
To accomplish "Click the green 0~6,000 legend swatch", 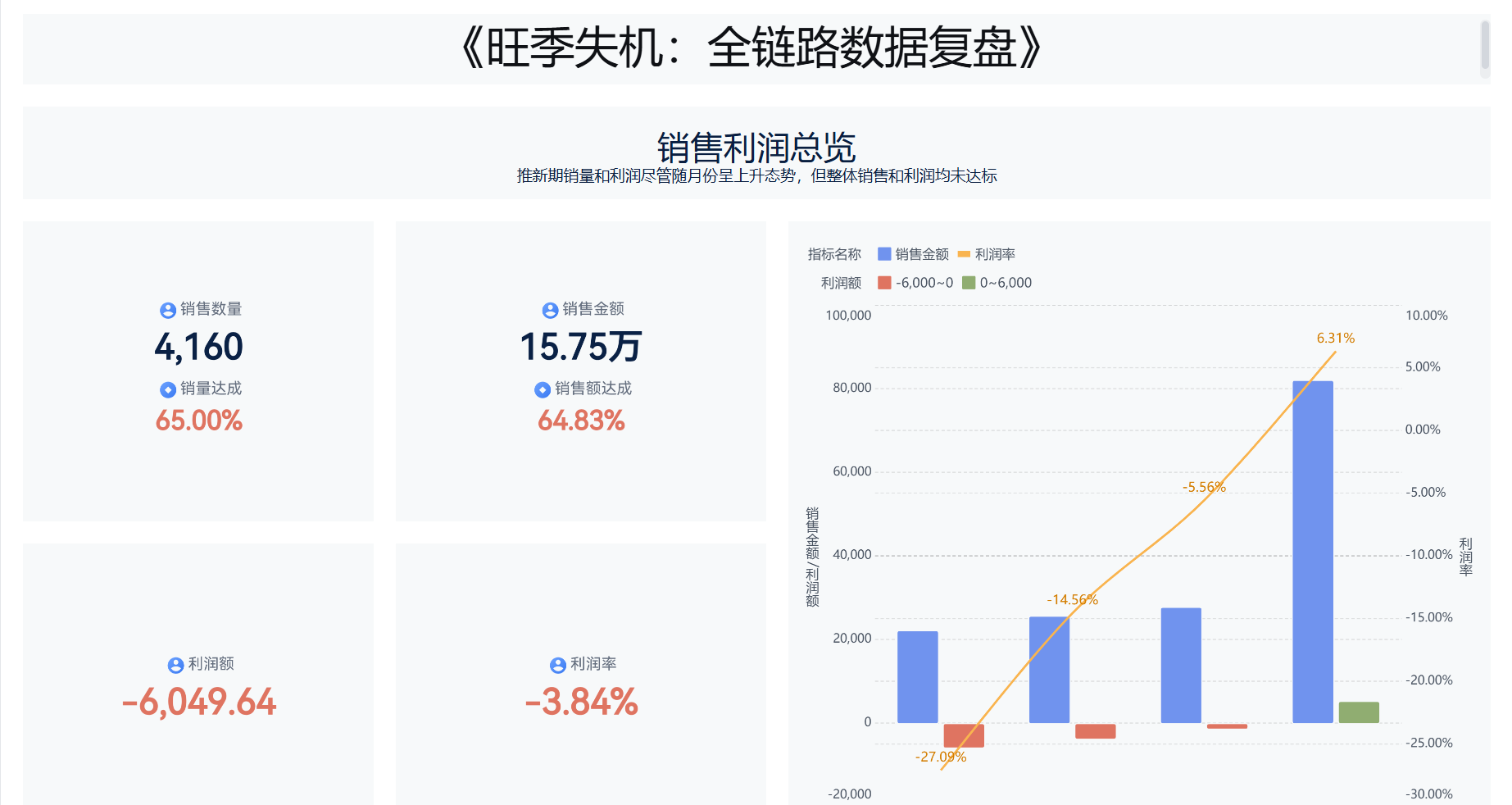I will coord(969,283).
